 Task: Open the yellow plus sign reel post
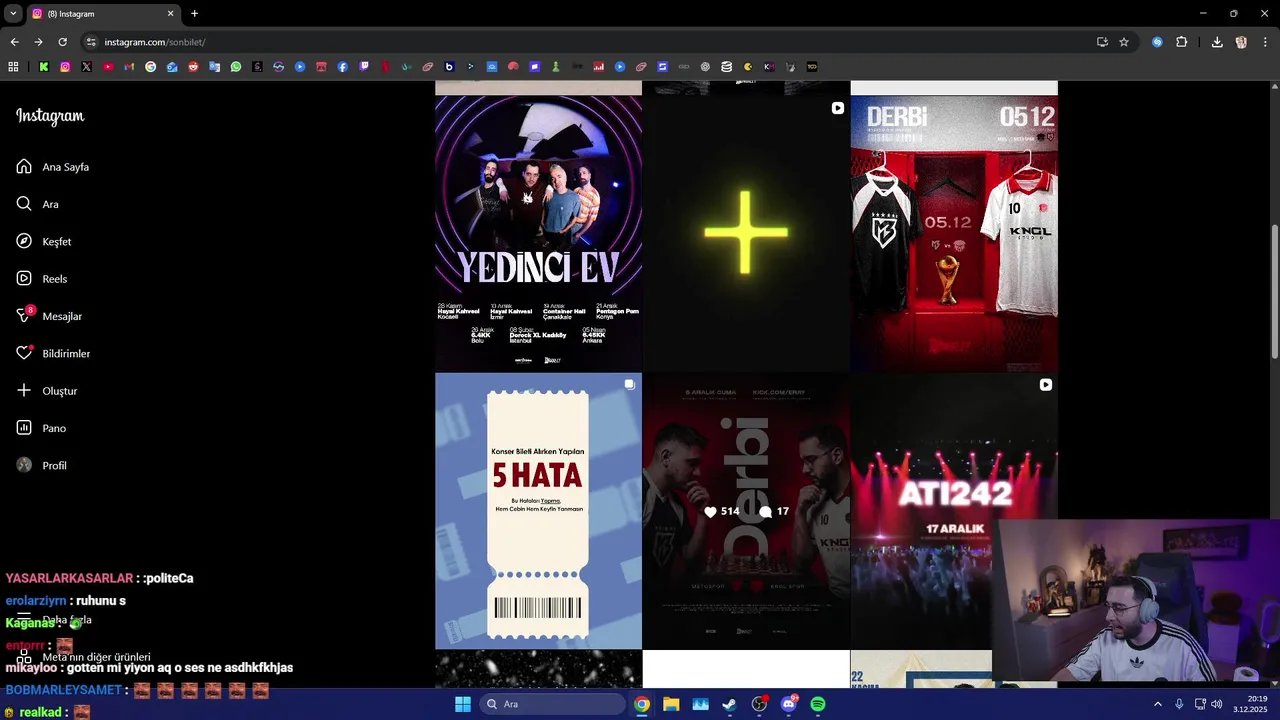[746, 234]
